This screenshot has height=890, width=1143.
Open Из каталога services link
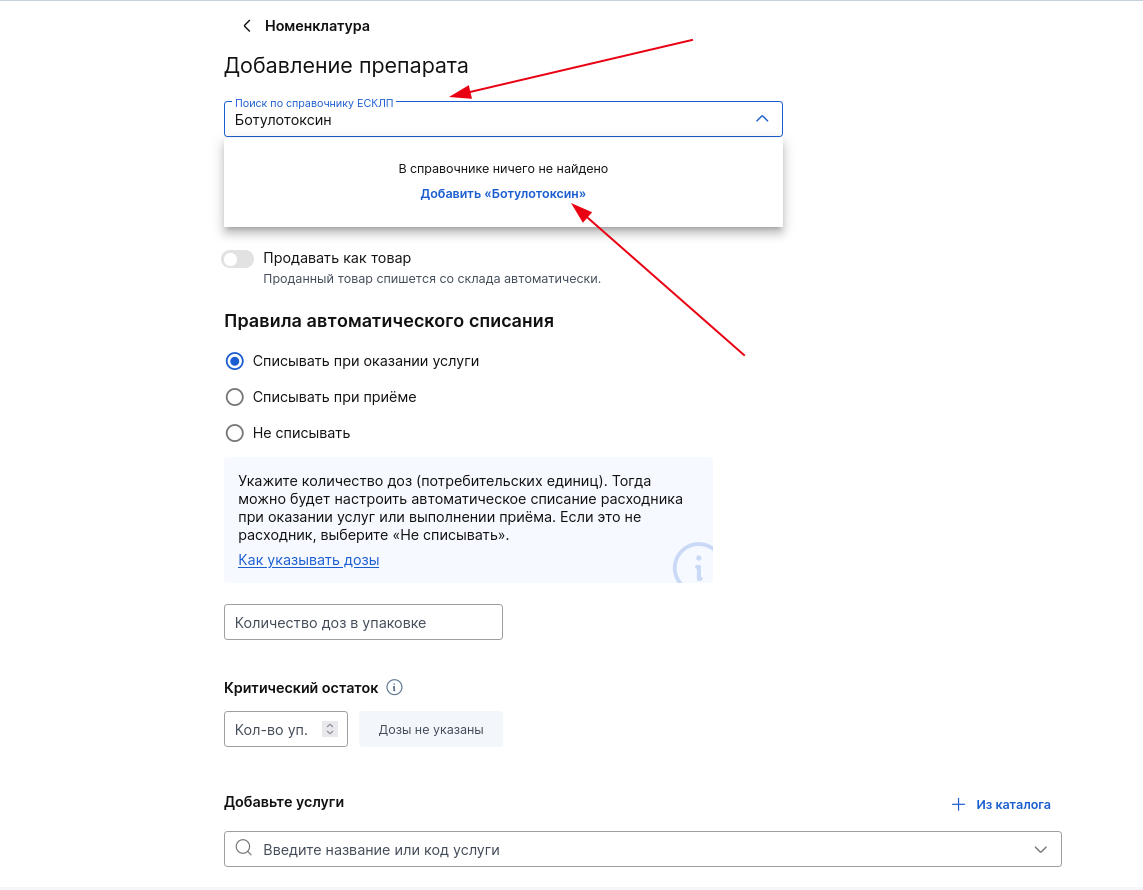tap(1013, 805)
